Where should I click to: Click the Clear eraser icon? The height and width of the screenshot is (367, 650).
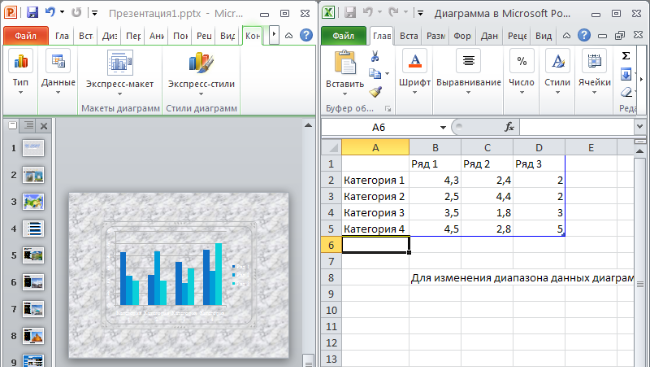626,92
